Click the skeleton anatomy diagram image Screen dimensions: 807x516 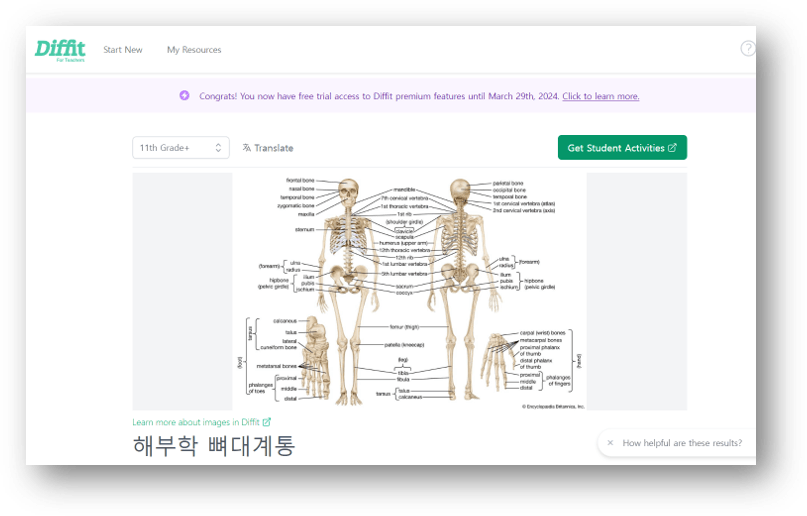409,291
